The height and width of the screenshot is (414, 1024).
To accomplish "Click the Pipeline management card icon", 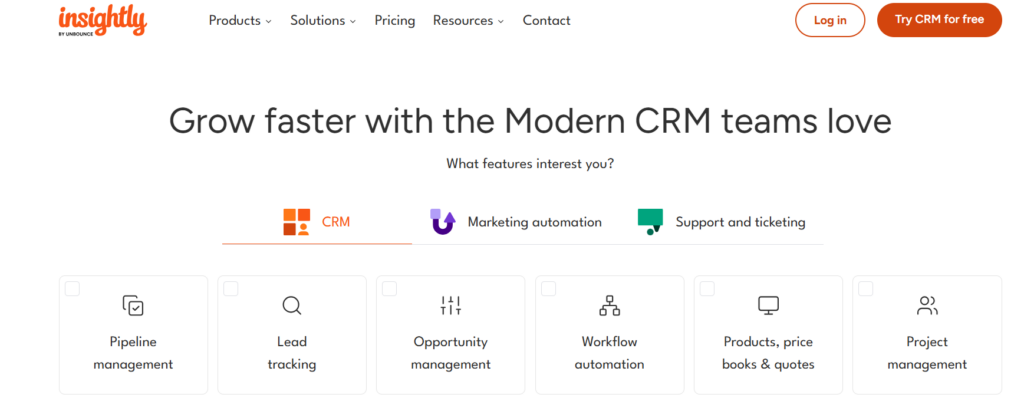I will point(133,305).
